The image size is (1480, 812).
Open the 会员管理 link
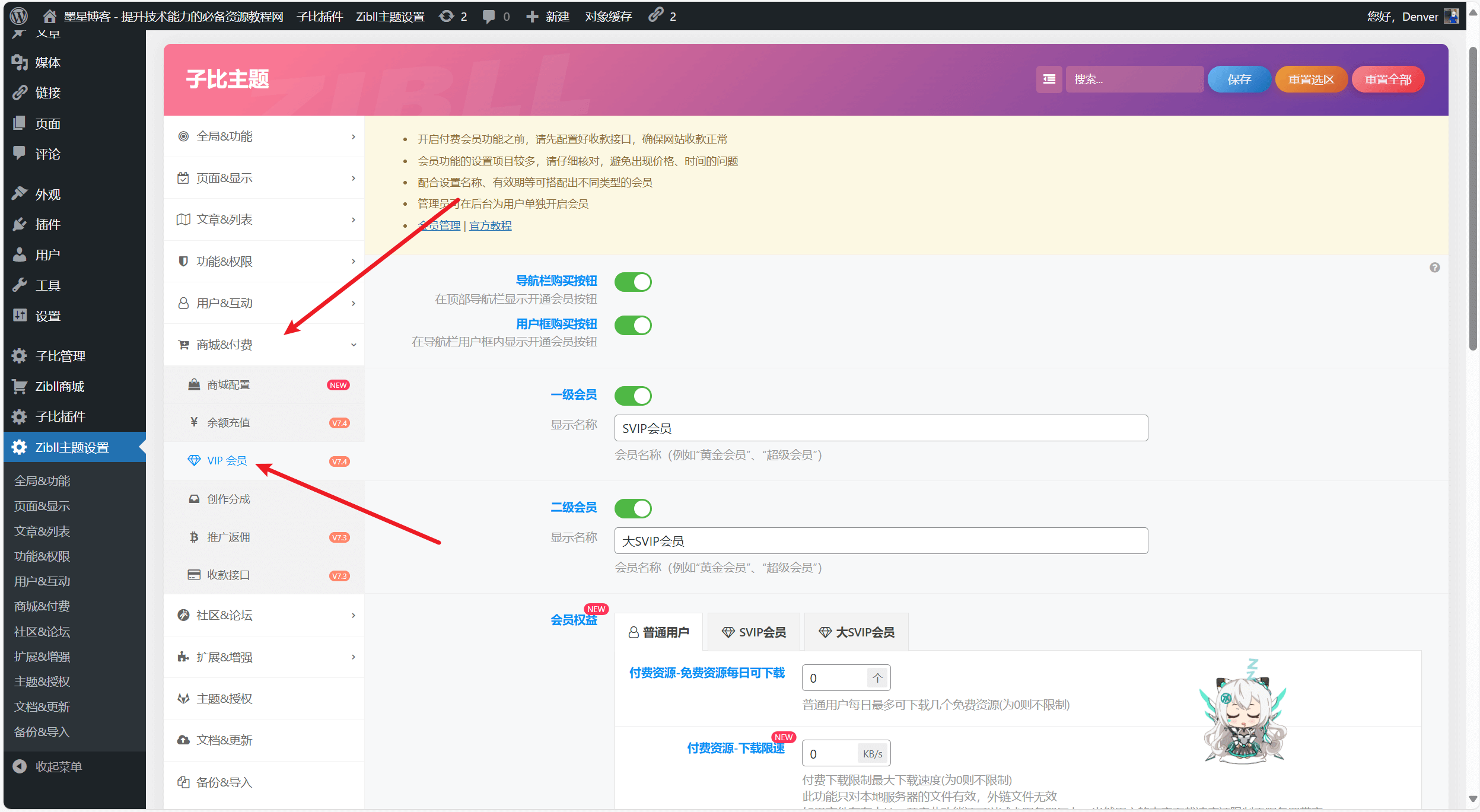(439, 225)
